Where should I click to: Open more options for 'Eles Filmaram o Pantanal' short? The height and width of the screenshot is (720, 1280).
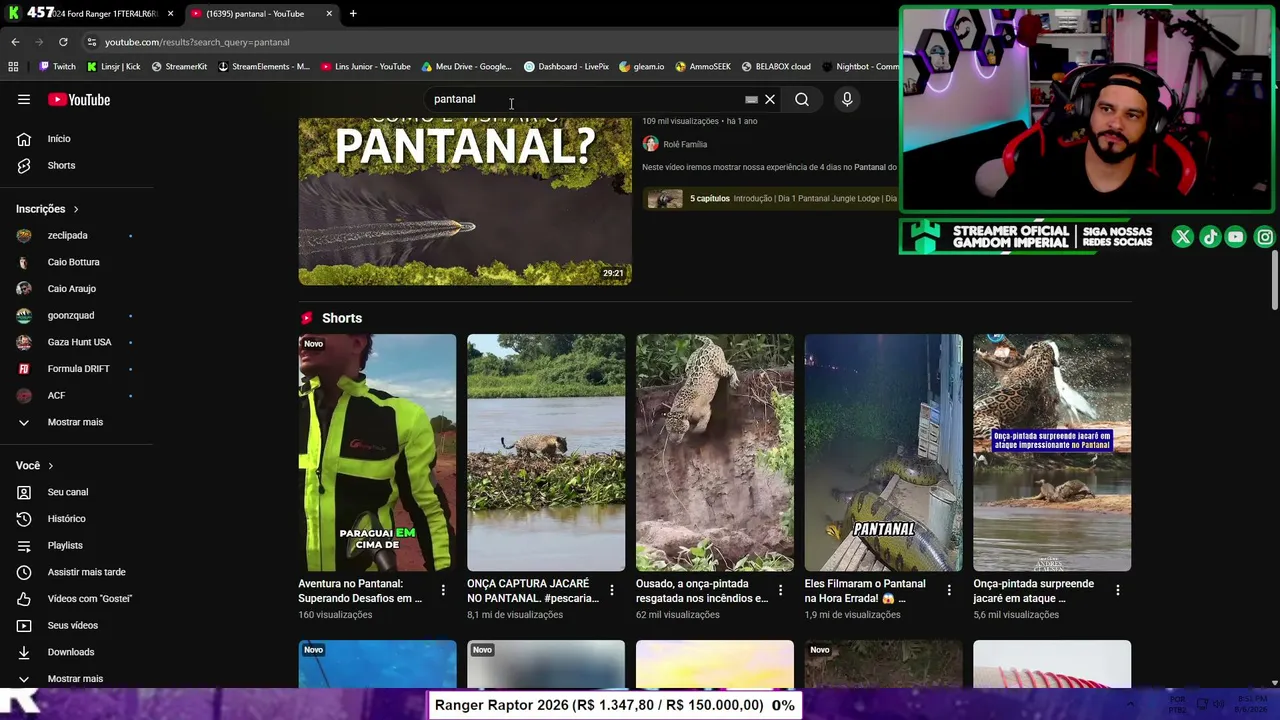[949, 590]
